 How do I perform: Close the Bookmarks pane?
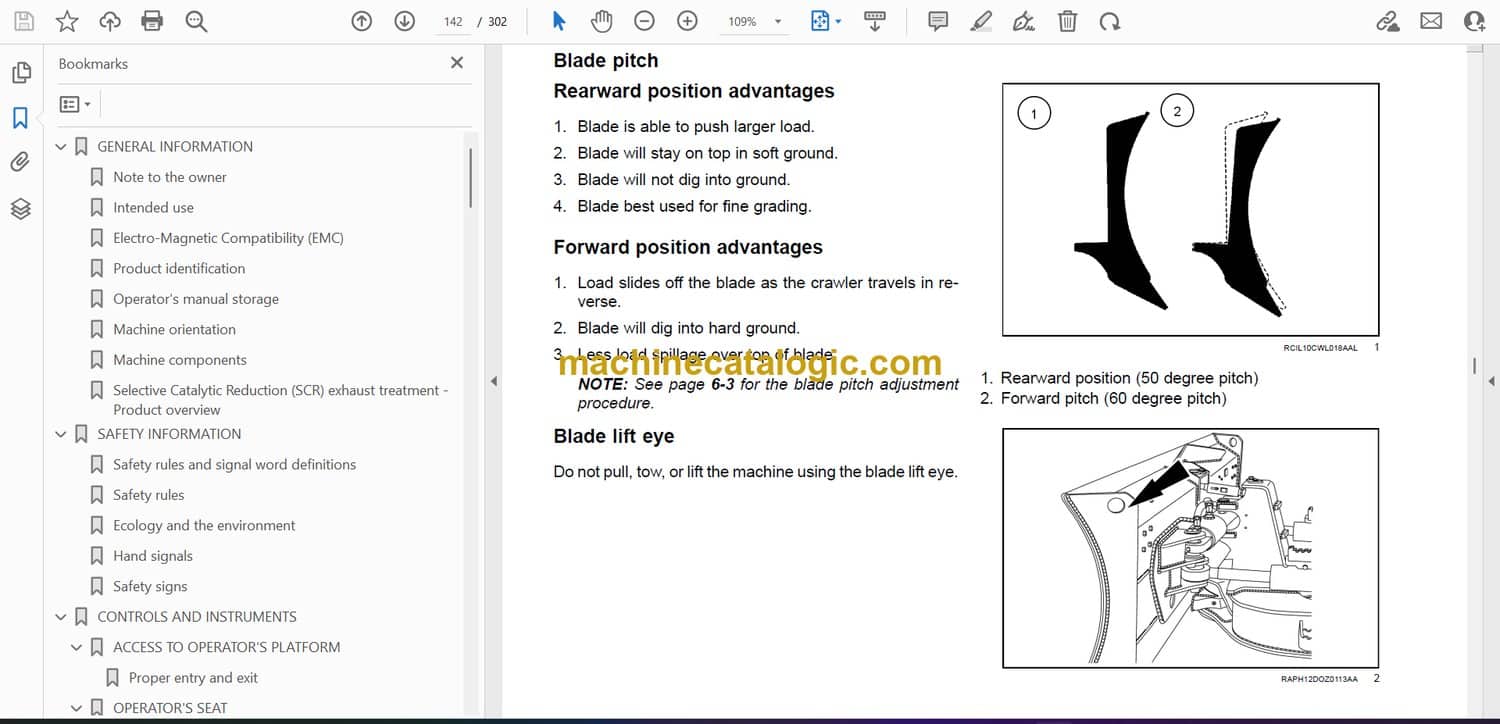[457, 63]
